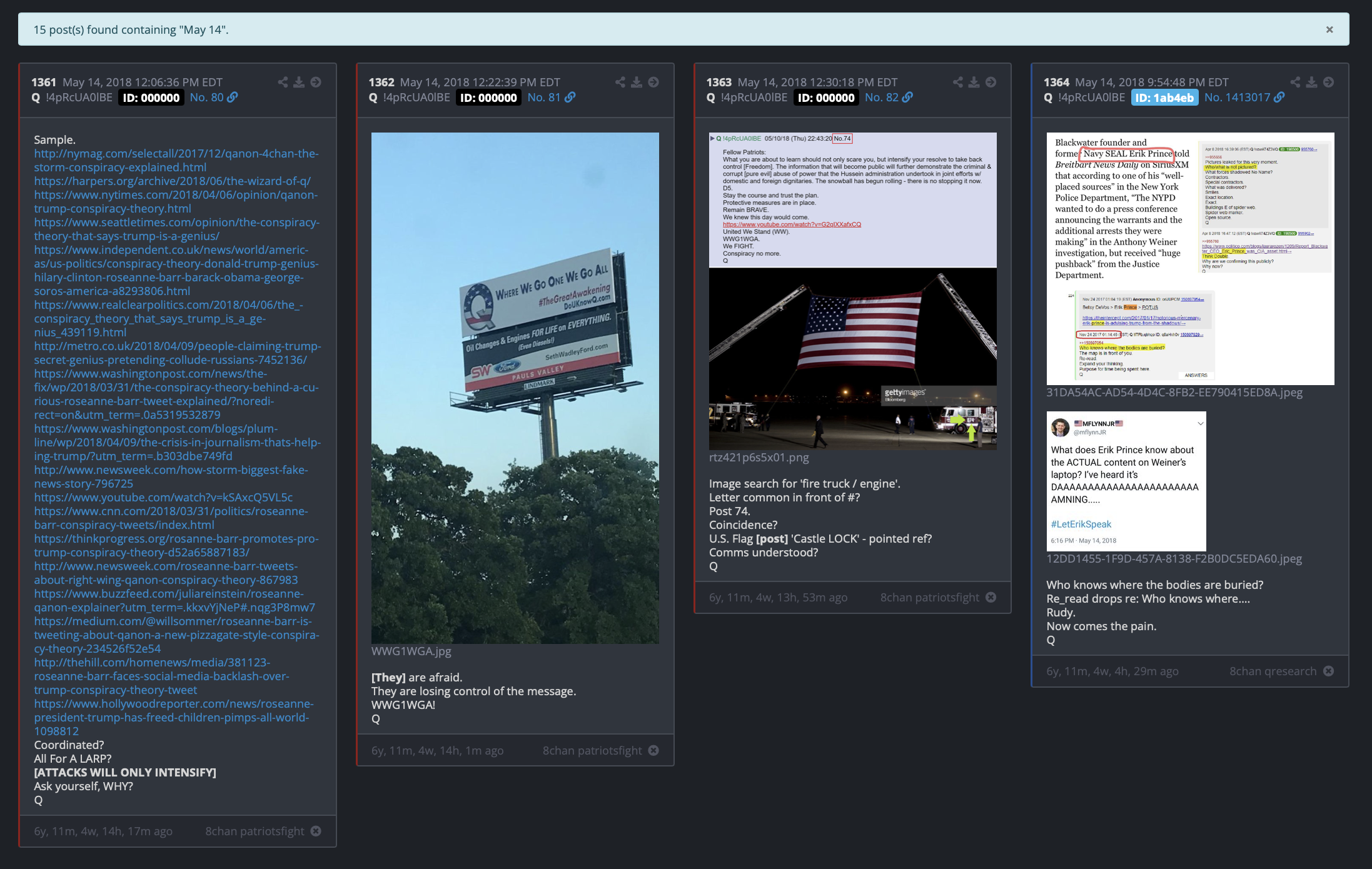Viewport: 1372px width, 869px height.
Task: Download post 1362 using download icon
Action: tap(637, 82)
